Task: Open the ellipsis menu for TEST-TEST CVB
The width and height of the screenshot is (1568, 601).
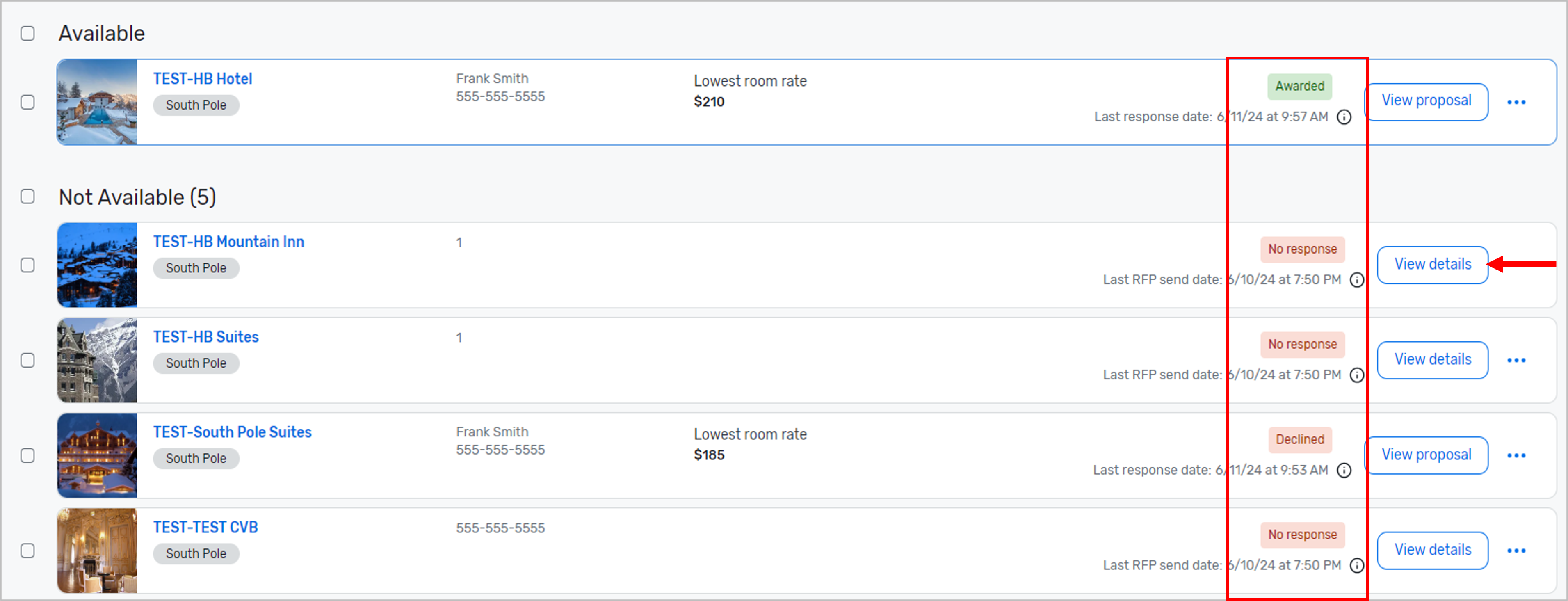Action: [x=1516, y=551]
